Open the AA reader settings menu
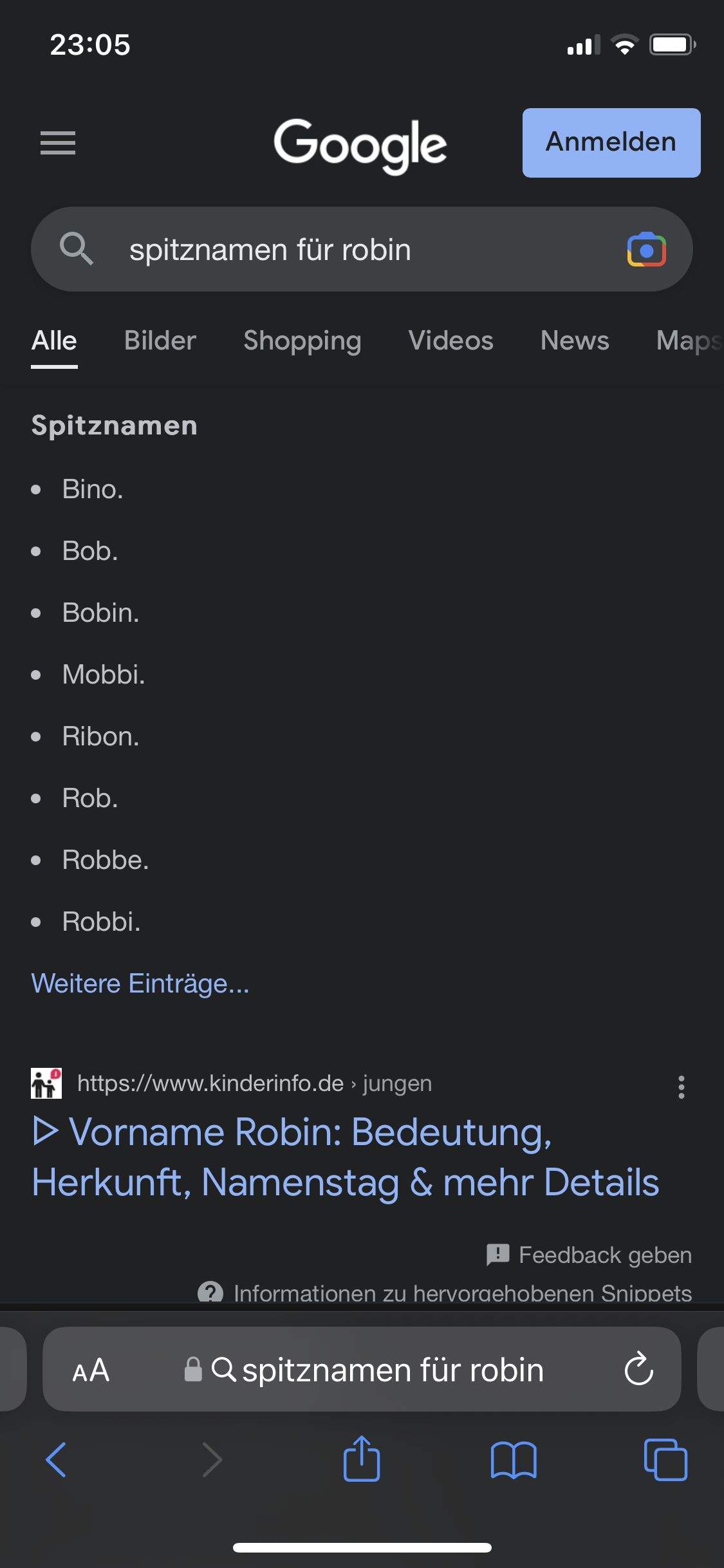This screenshot has height=1568, width=724. pos(91,1370)
